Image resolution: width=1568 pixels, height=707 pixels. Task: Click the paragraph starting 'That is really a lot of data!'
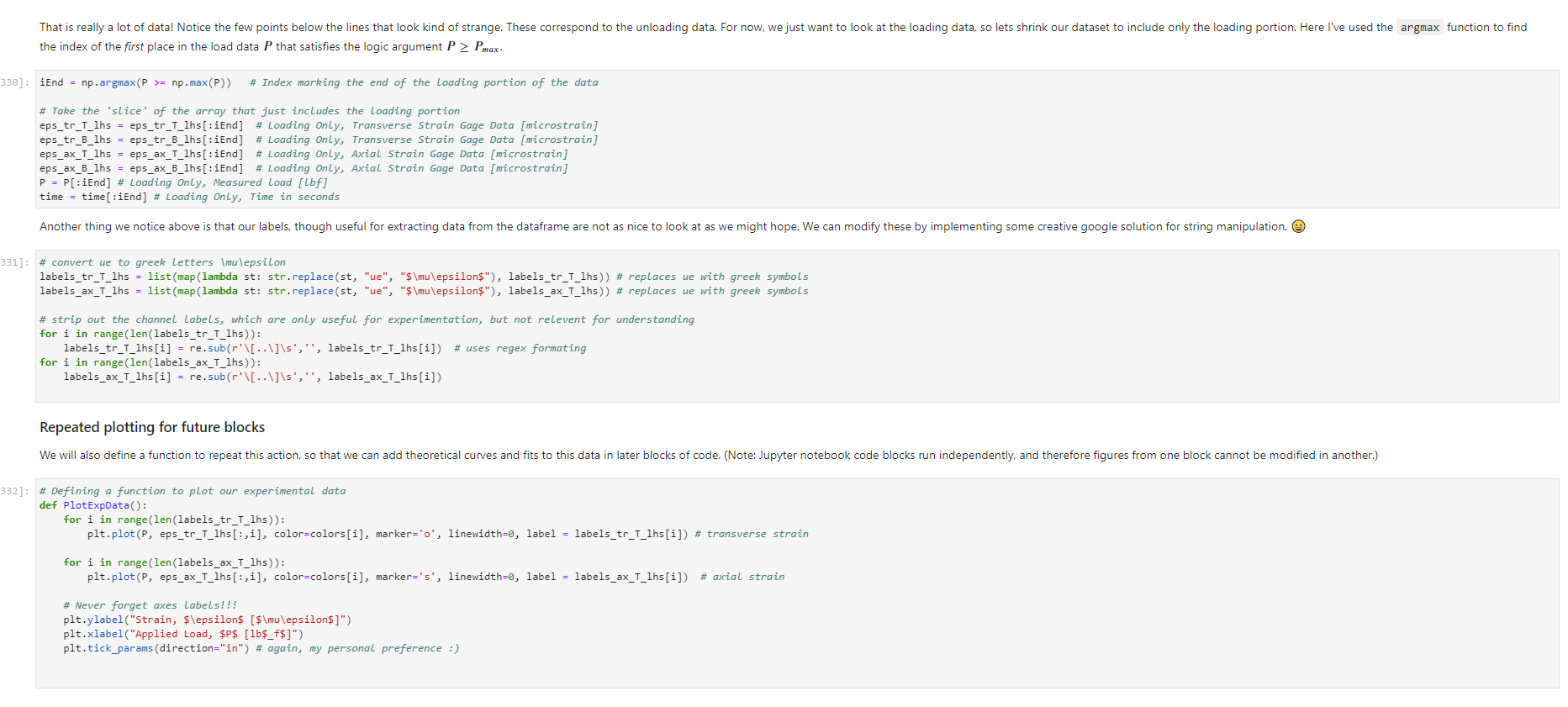pyautogui.click(x=783, y=37)
